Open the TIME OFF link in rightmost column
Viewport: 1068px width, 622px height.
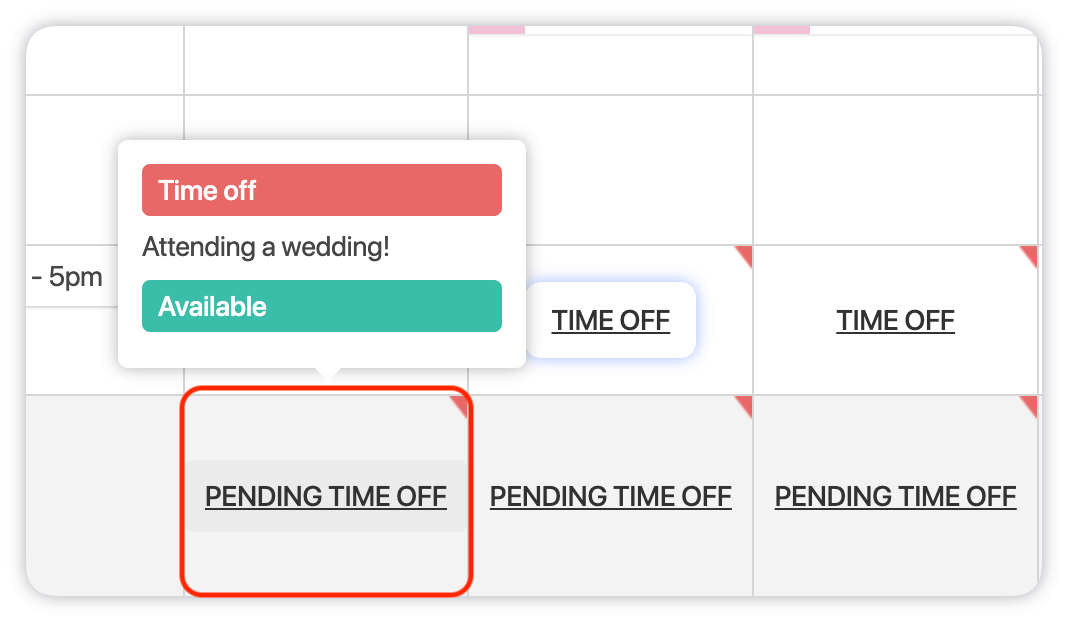pos(895,321)
